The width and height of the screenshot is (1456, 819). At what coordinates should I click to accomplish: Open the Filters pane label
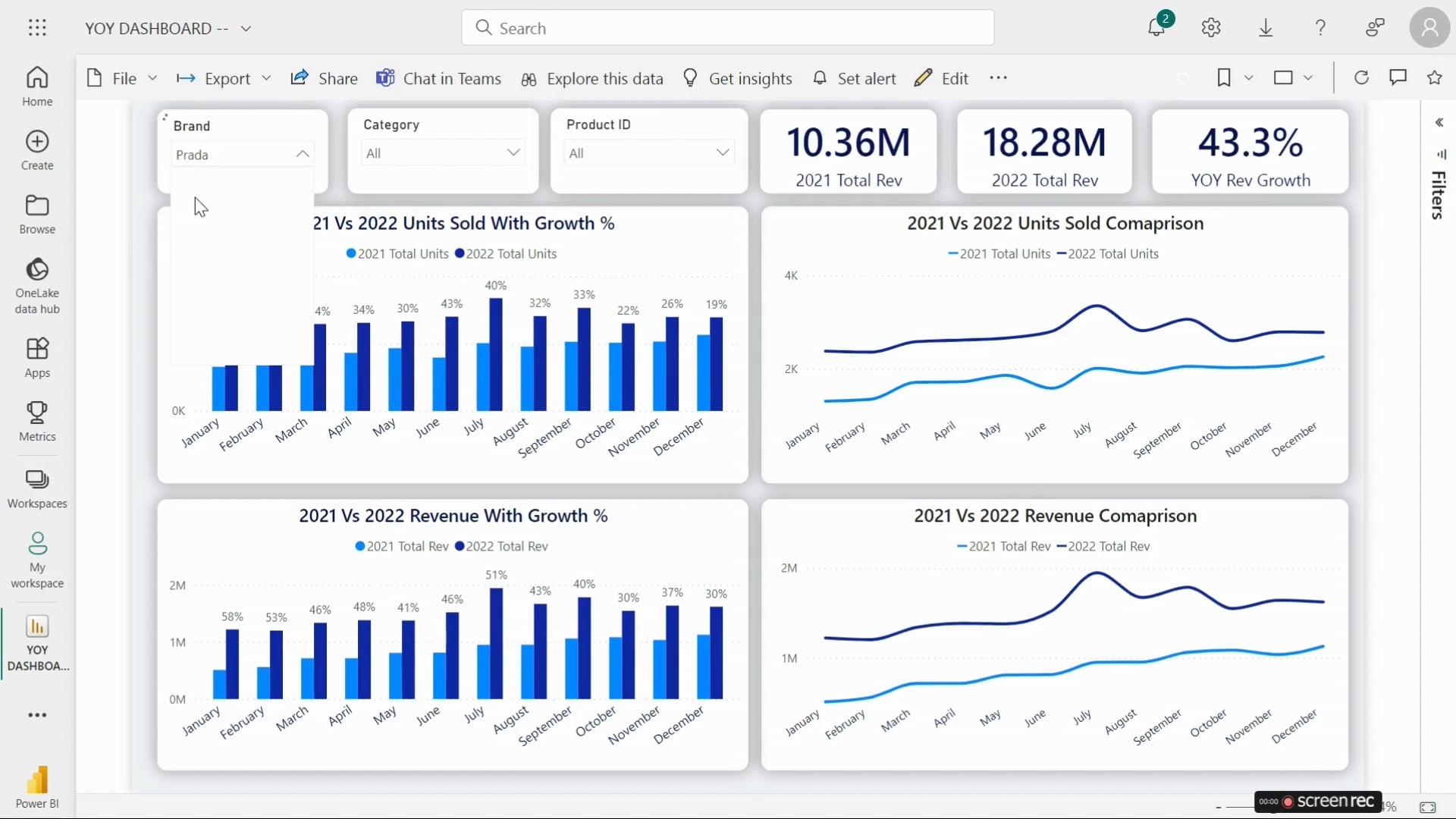1439,196
